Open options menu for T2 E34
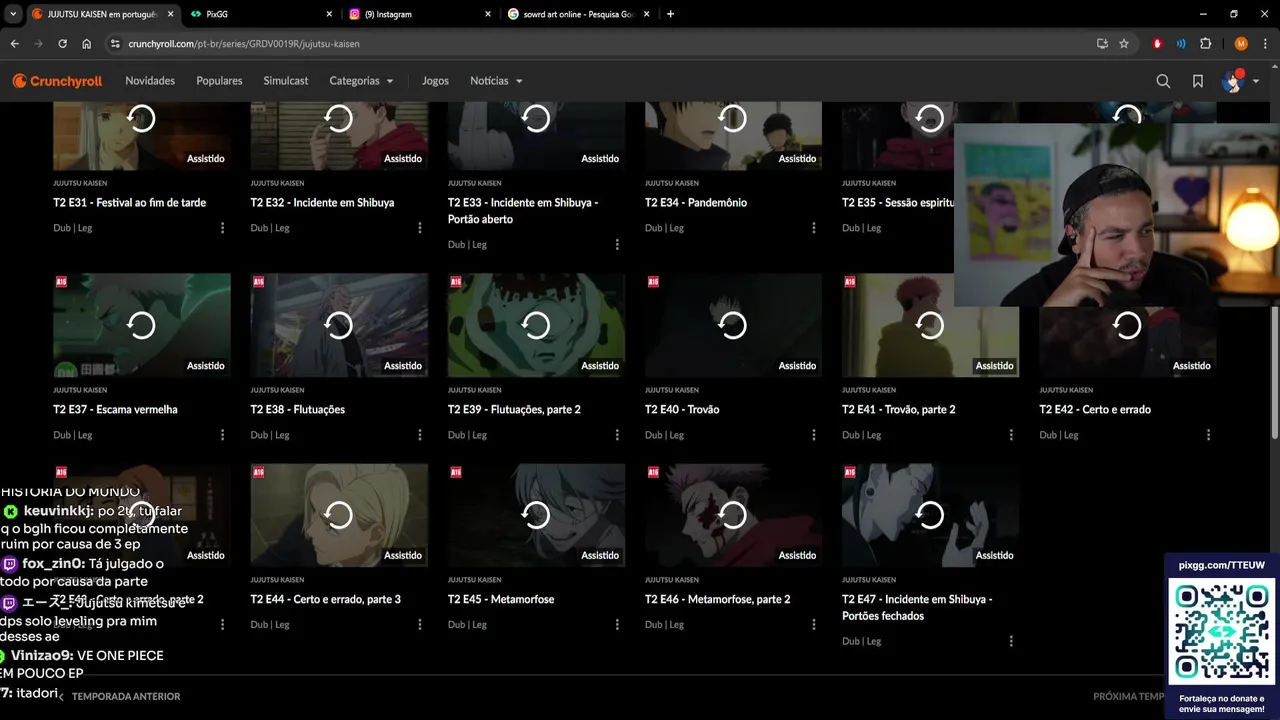1280x720 pixels. click(x=813, y=228)
